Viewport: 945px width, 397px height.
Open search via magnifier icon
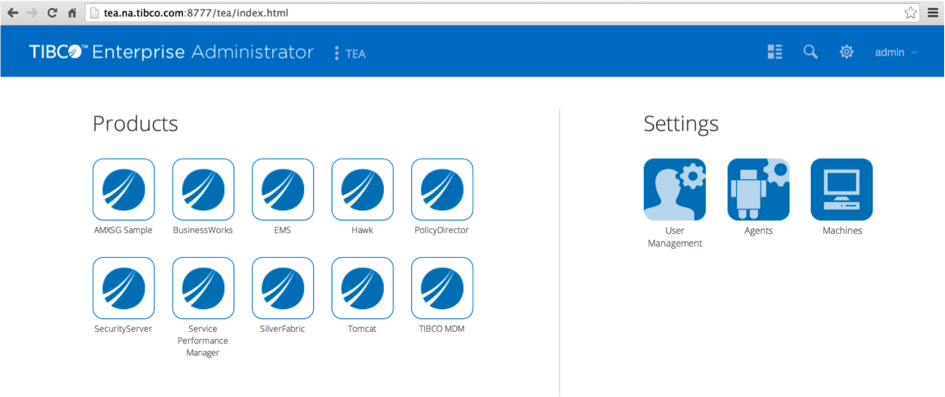811,52
